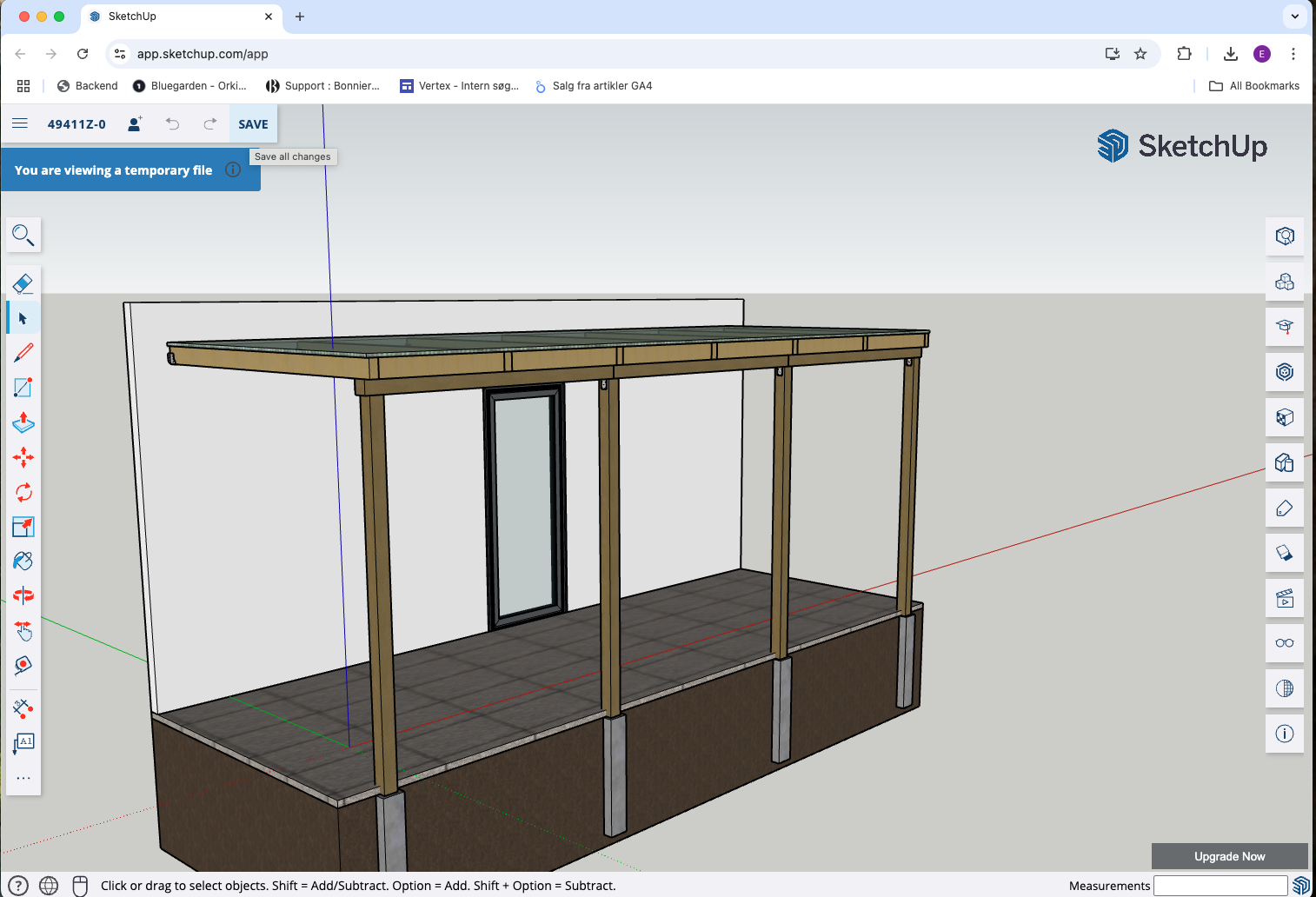Click the Upgrade Now button
The width and height of the screenshot is (1316, 897).
pyautogui.click(x=1229, y=856)
